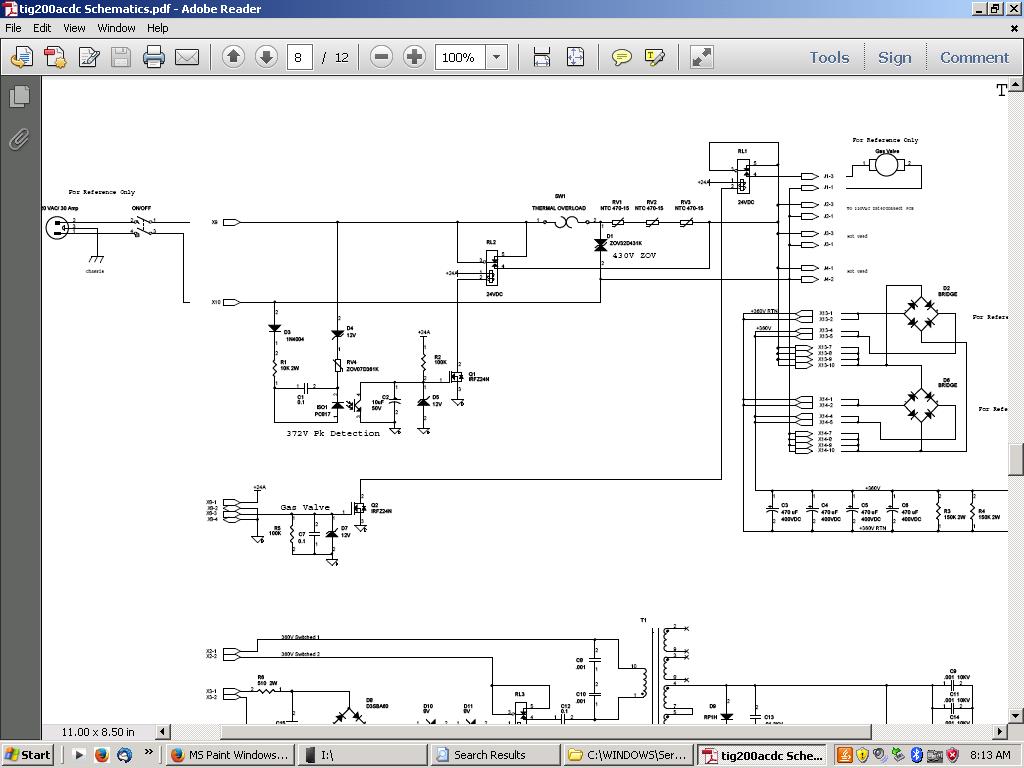Switch to C:\WINDOWS folder taskbar window
The height and width of the screenshot is (768, 1024).
pyautogui.click(x=628, y=755)
